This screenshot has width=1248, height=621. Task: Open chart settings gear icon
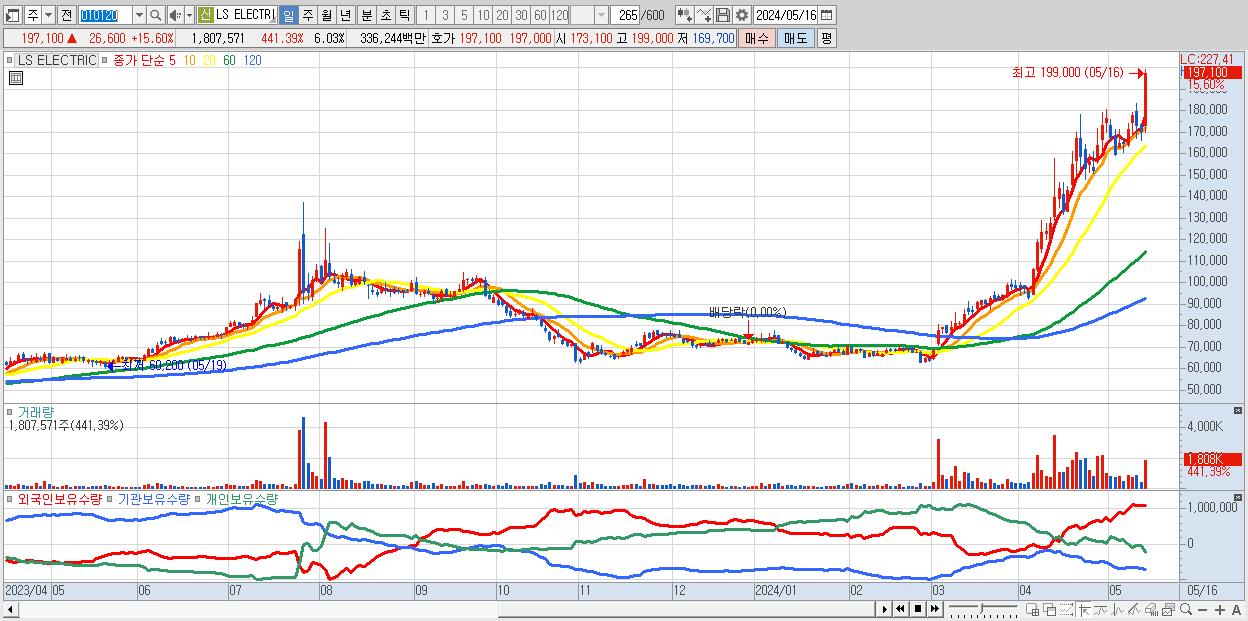(x=742, y=15)
